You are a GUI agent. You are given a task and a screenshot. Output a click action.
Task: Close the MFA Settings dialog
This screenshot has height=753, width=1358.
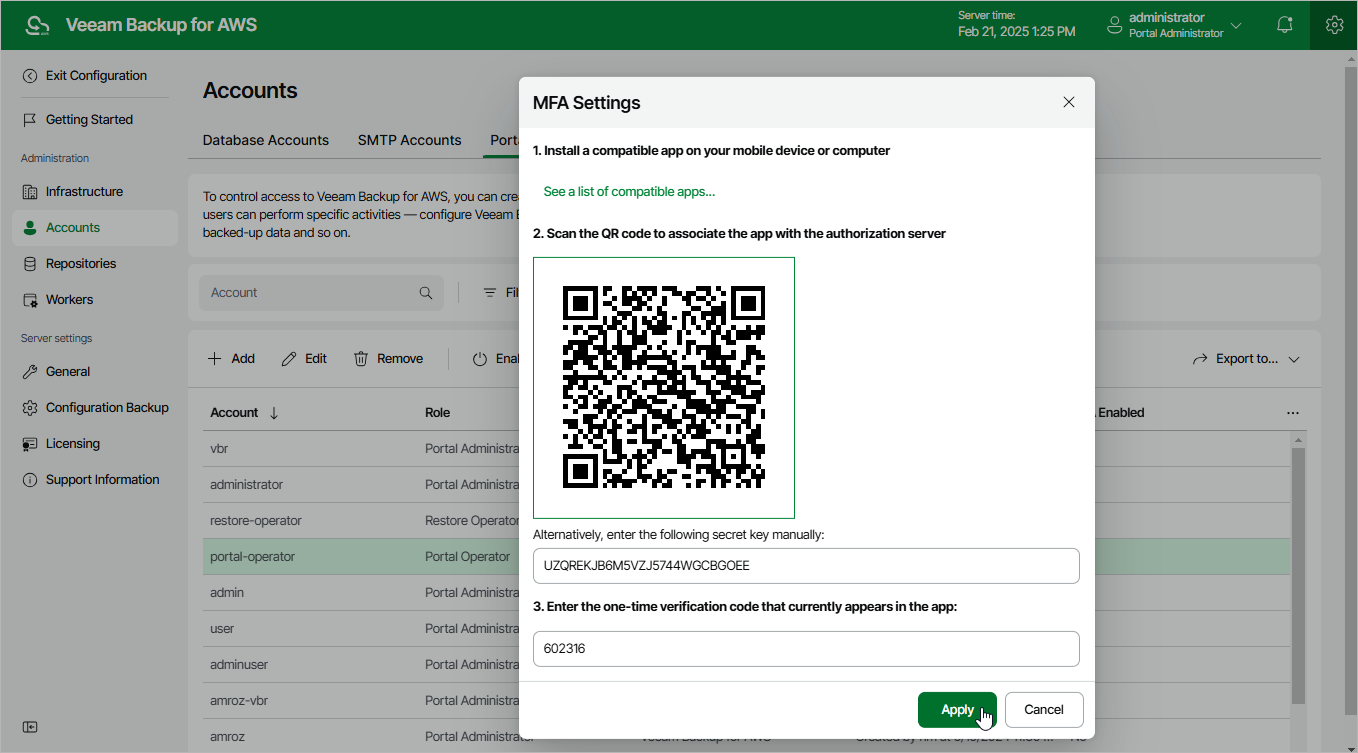click(x=1069, y=102)
